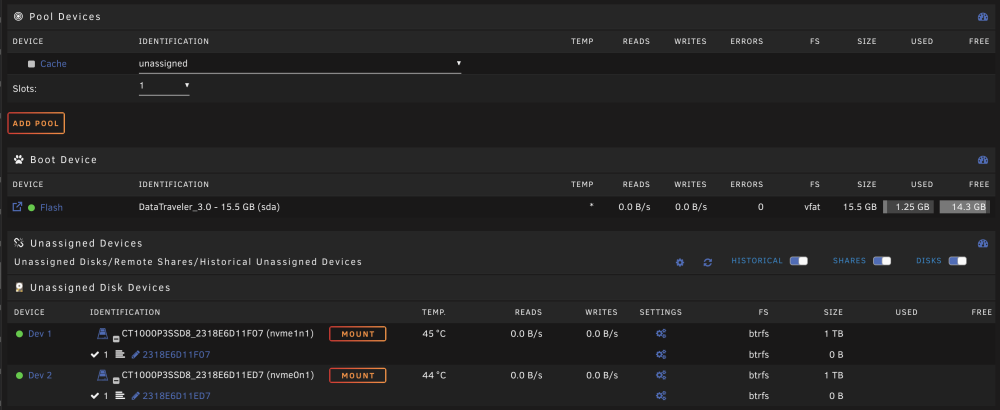Click the Flash 1.25 GB used bar
1000x410 pixels.
click(x=909, y=207)
